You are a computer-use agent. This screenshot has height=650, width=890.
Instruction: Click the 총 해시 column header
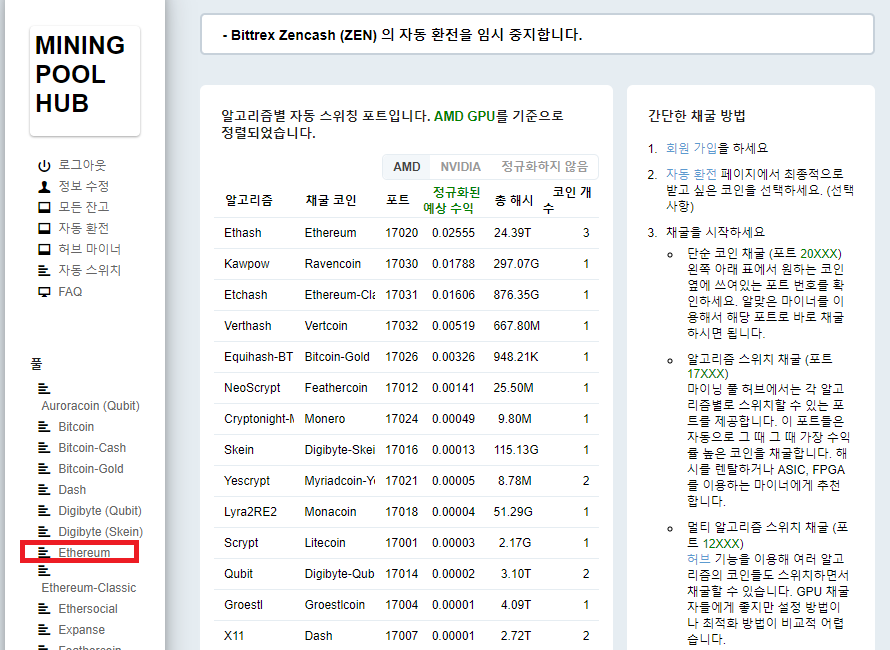coord(514,200)
